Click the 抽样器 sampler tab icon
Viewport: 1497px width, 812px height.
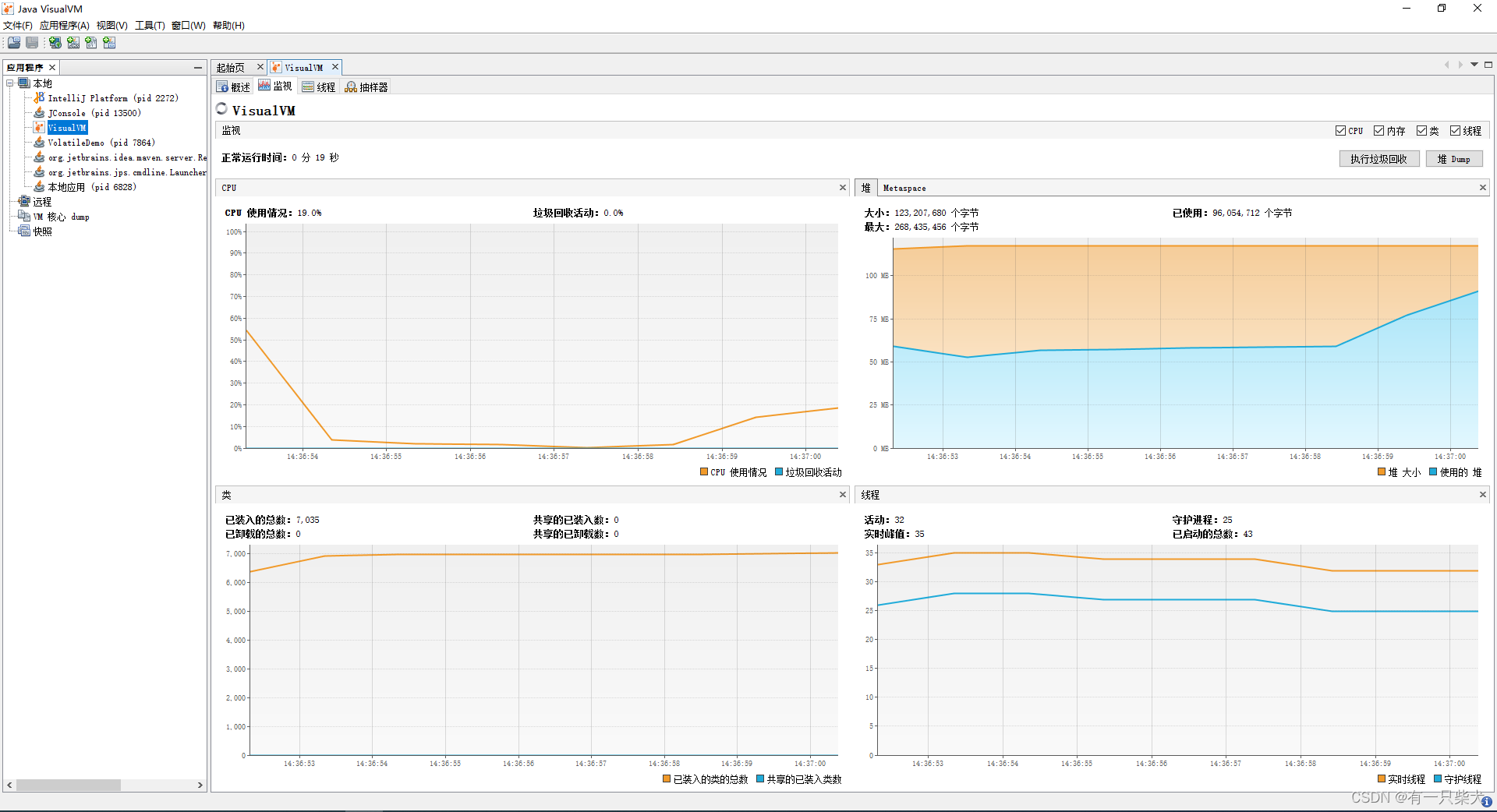click(351, 87)
